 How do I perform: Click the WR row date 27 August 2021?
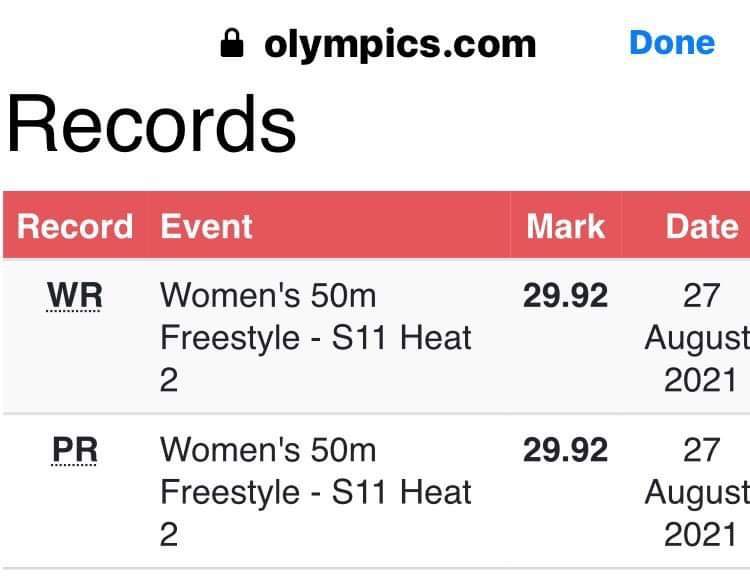coord(697,338)
